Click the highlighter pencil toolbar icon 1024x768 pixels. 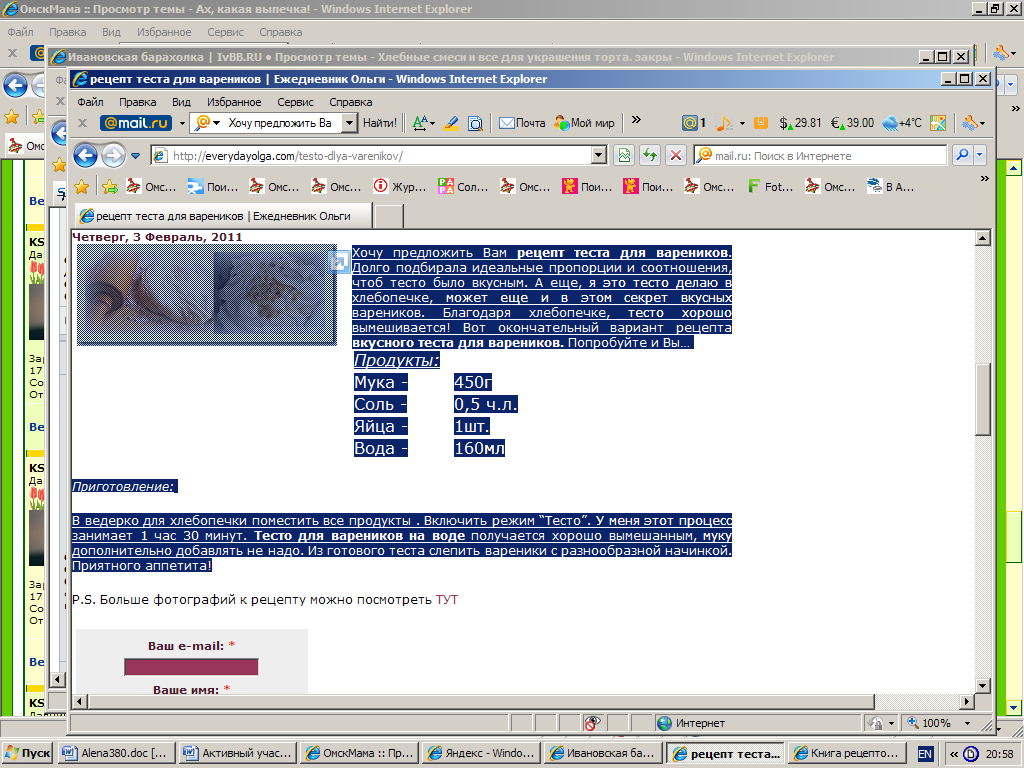tap(451, 123)
